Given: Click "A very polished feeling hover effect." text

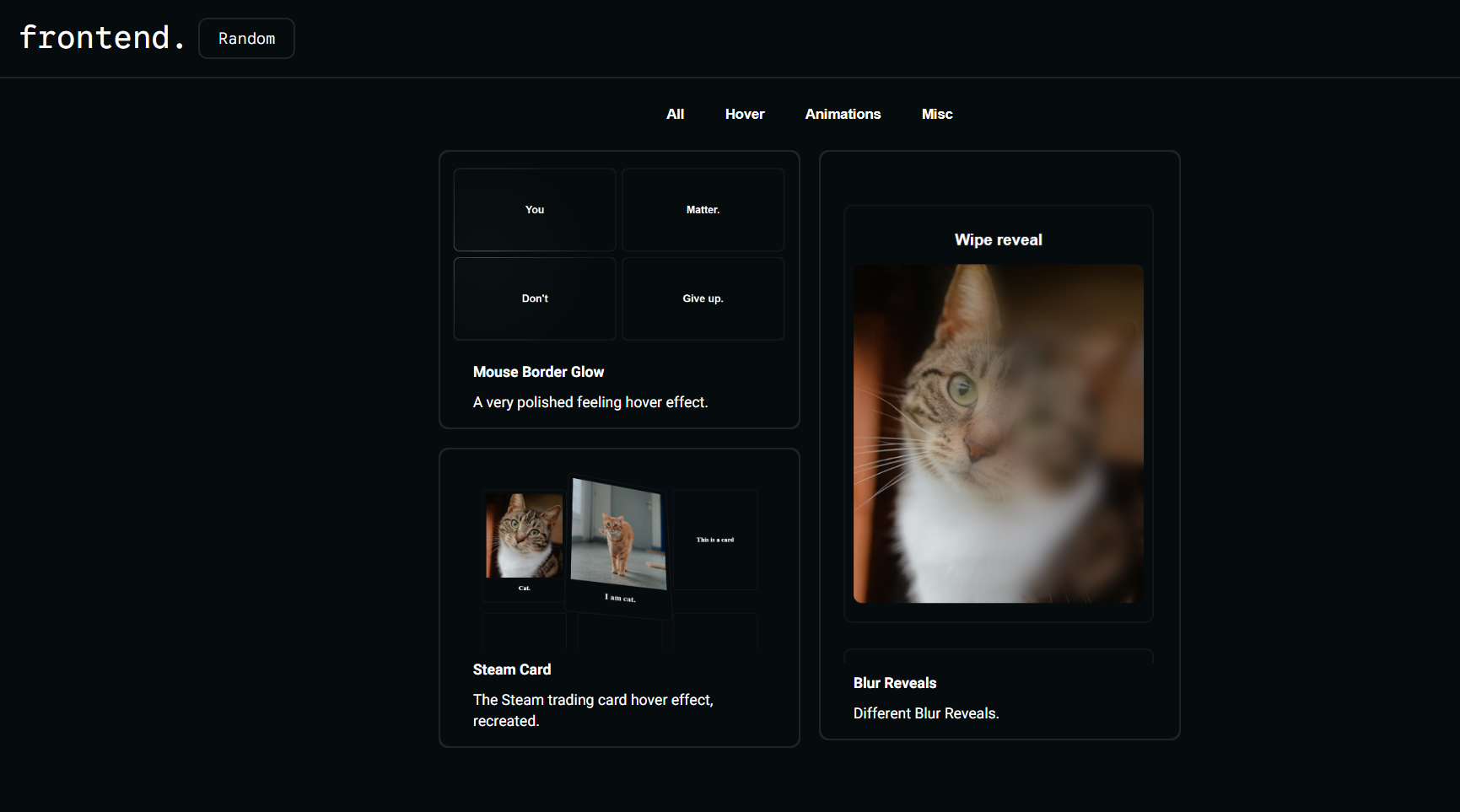Looking at the screenshot, I should tap(590, 402).
